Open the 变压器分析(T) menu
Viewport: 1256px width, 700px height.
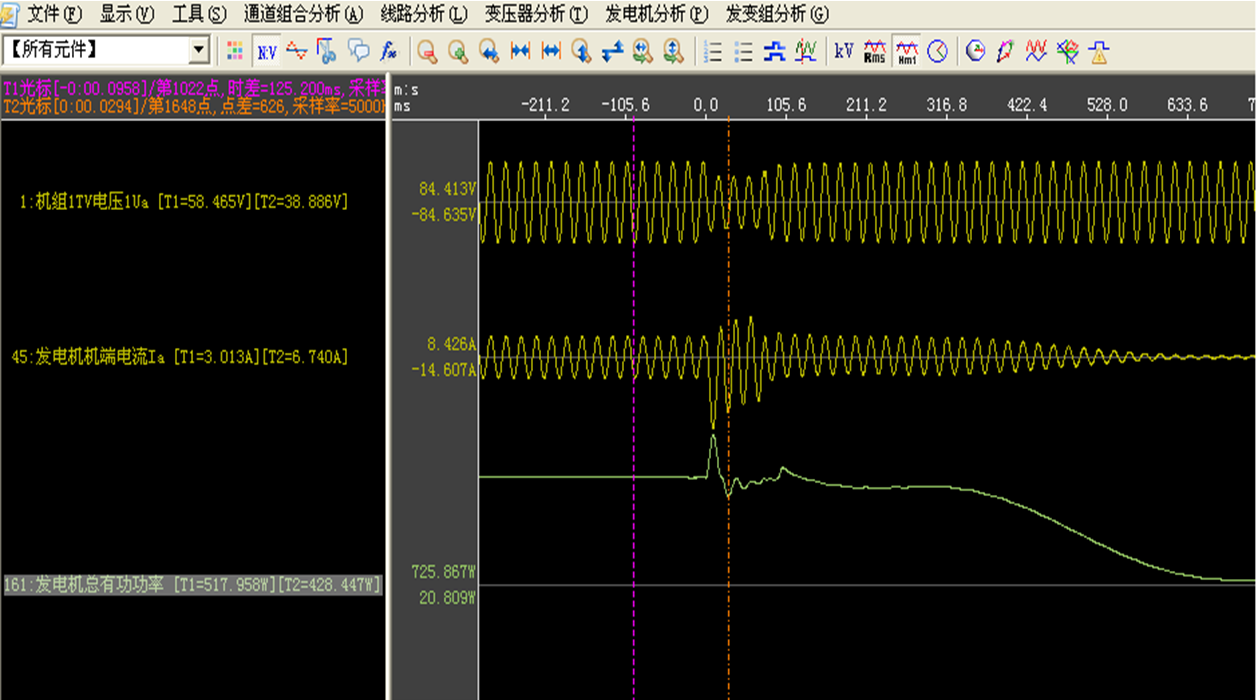tap(537, 14)
